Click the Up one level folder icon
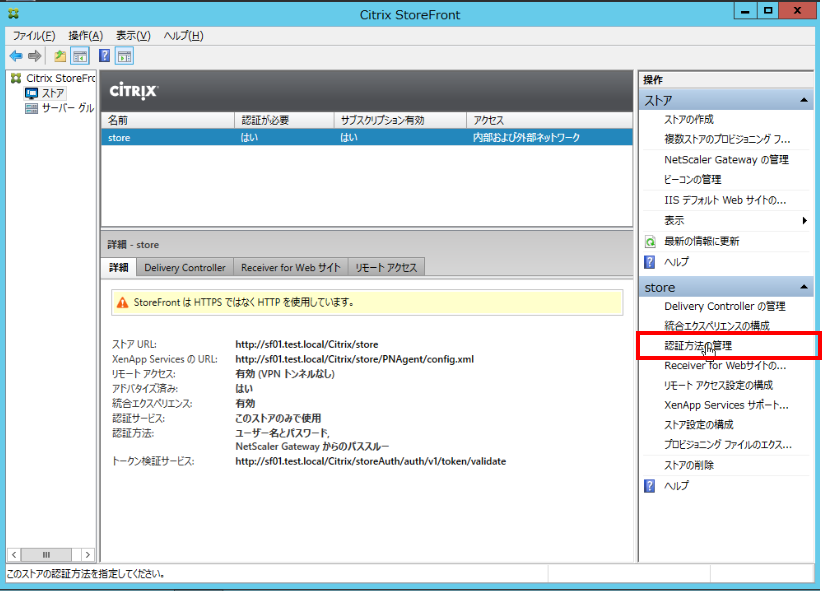 pos(60,56)
